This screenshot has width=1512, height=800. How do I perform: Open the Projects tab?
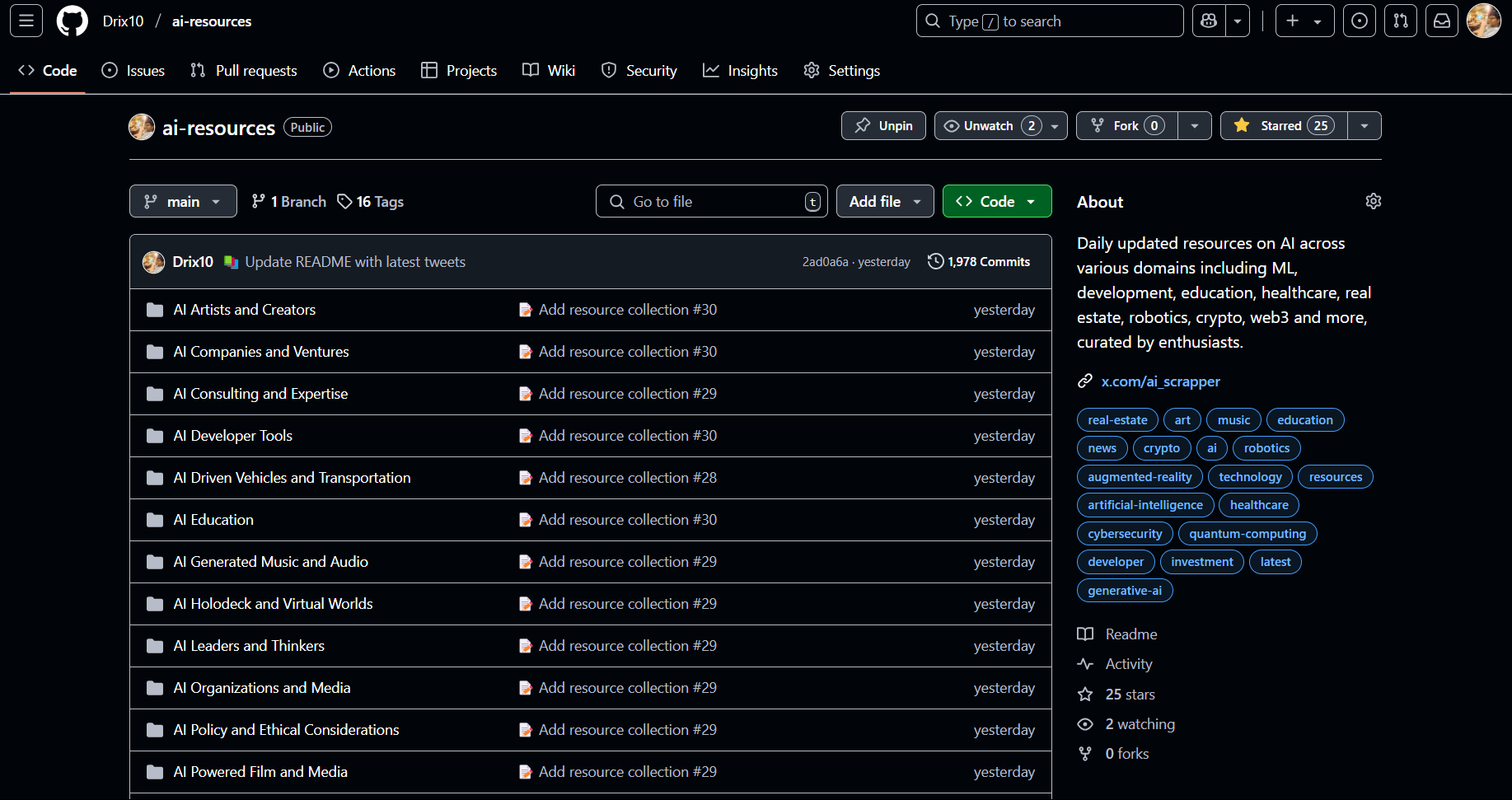[459, 71]
